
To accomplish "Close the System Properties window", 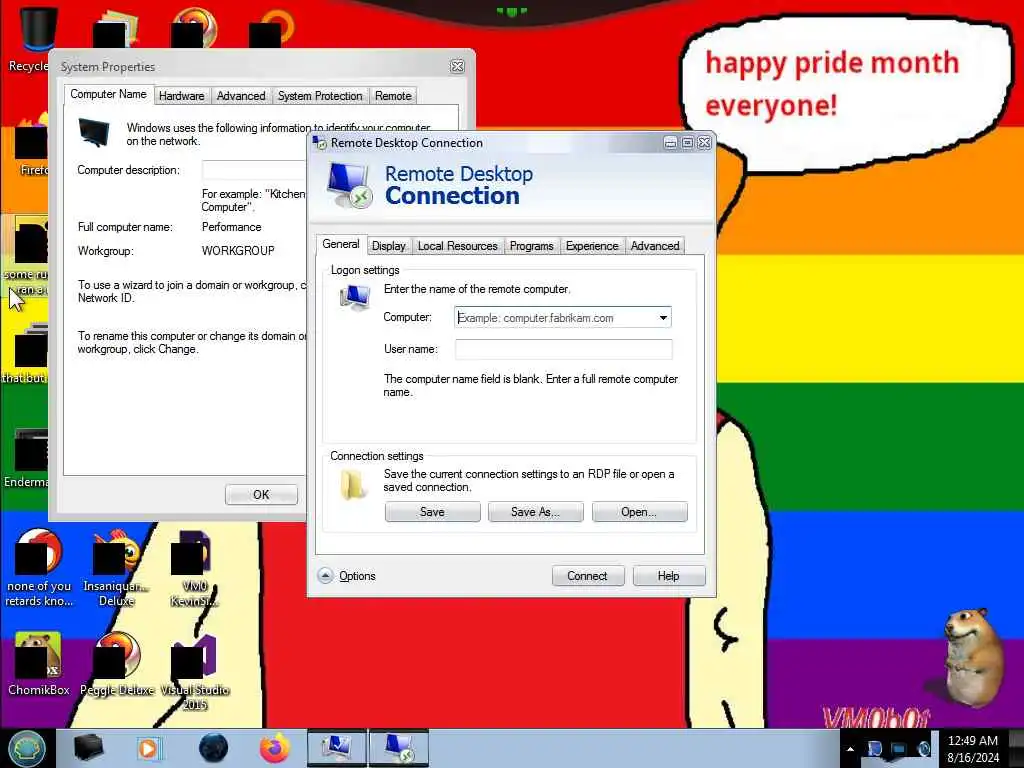I will (458, 66).
